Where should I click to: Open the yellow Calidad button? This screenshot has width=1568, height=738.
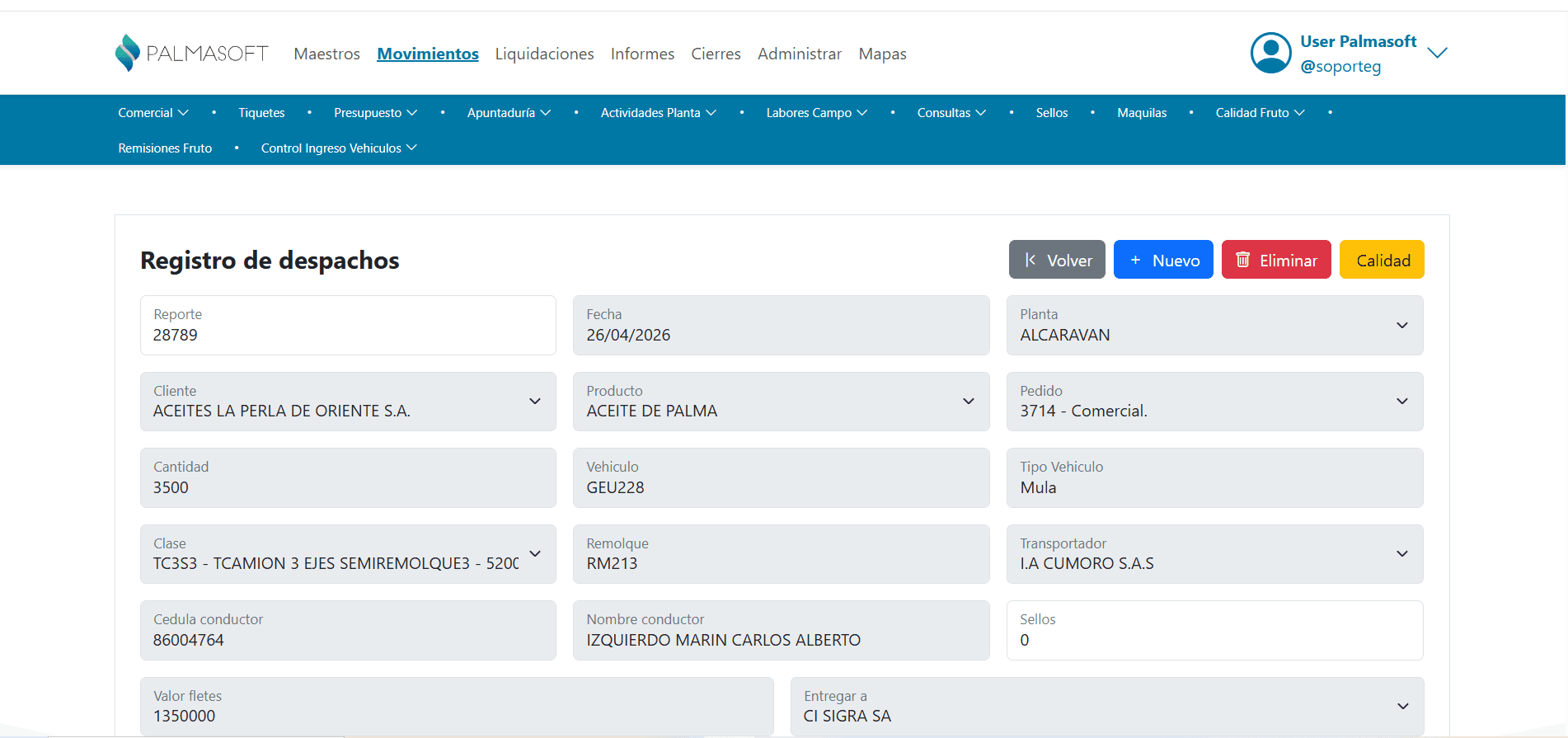click(1382, 260)
